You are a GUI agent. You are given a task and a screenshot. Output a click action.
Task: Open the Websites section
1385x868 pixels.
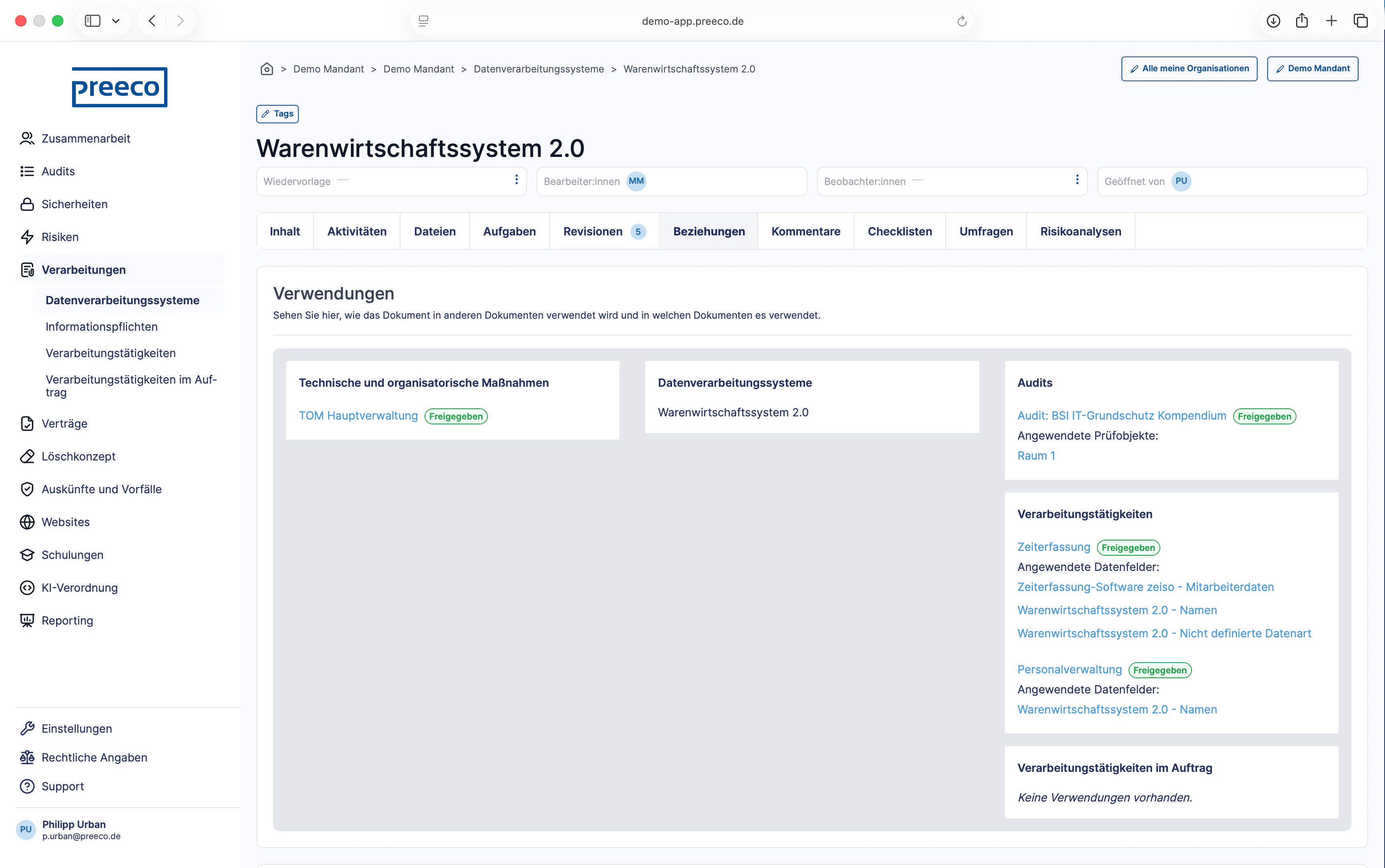coord(65,522)
